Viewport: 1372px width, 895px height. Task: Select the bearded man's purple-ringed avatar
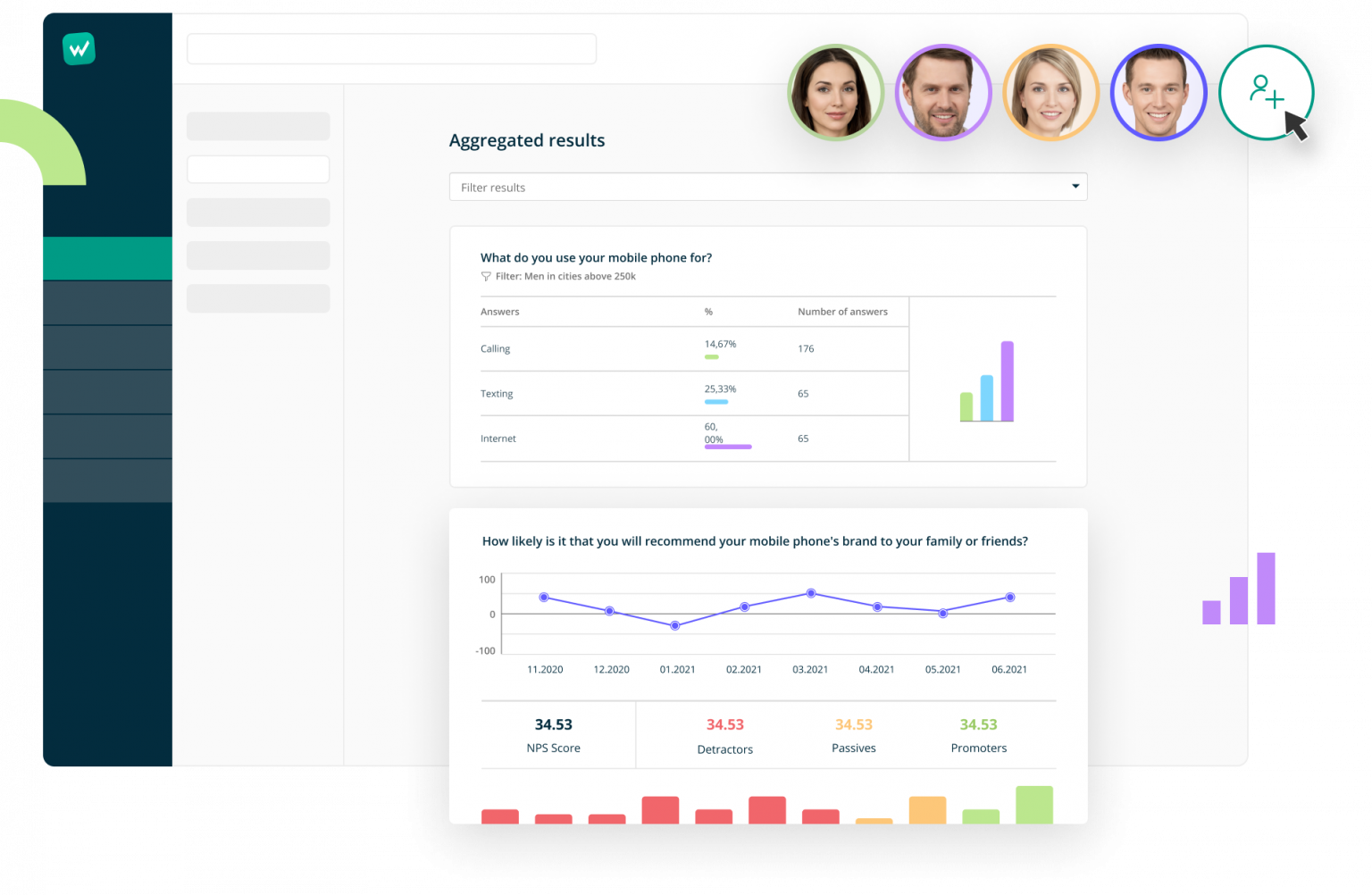[x=942, y=93]
